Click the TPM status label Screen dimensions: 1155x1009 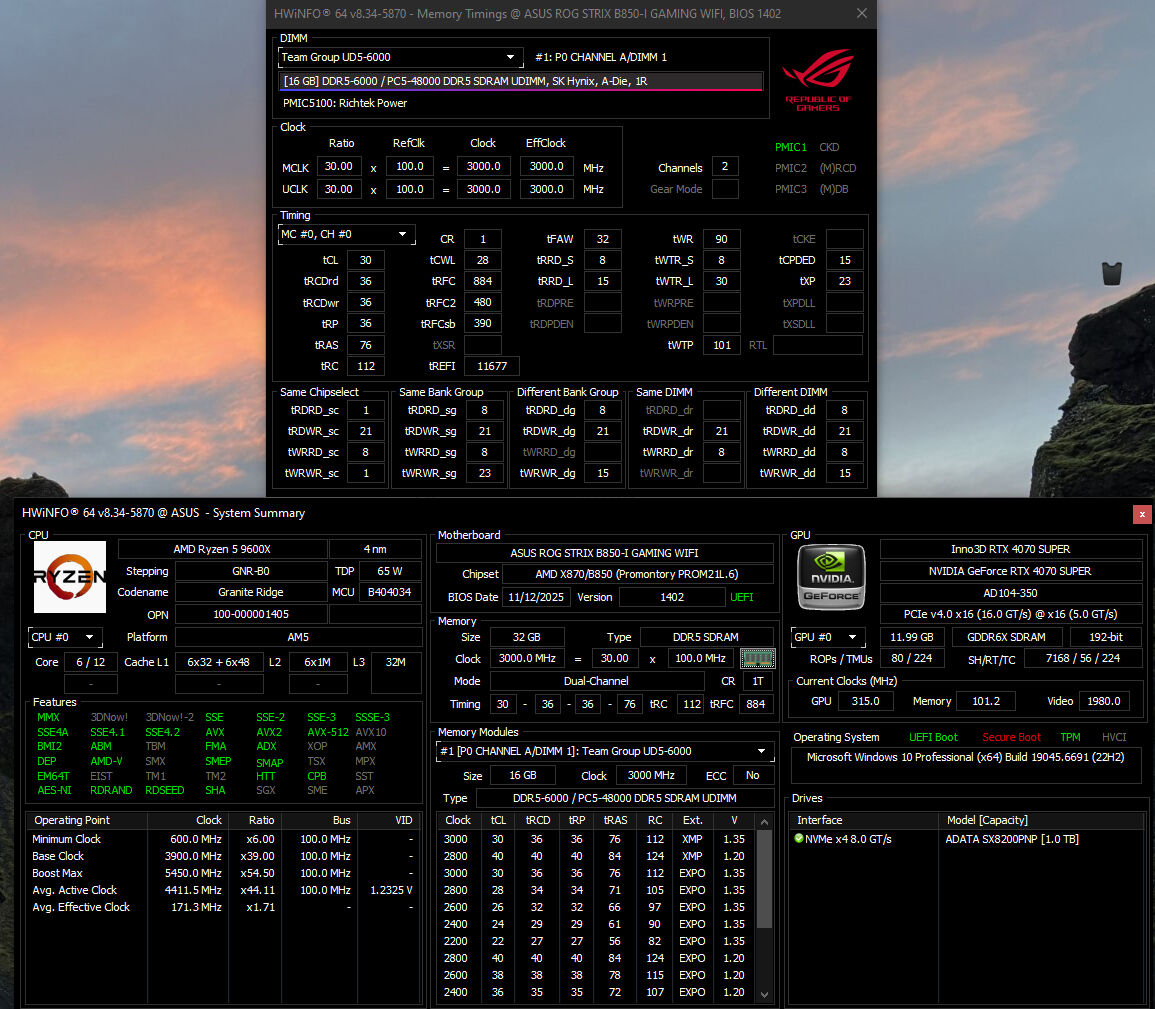[1070, 737]
